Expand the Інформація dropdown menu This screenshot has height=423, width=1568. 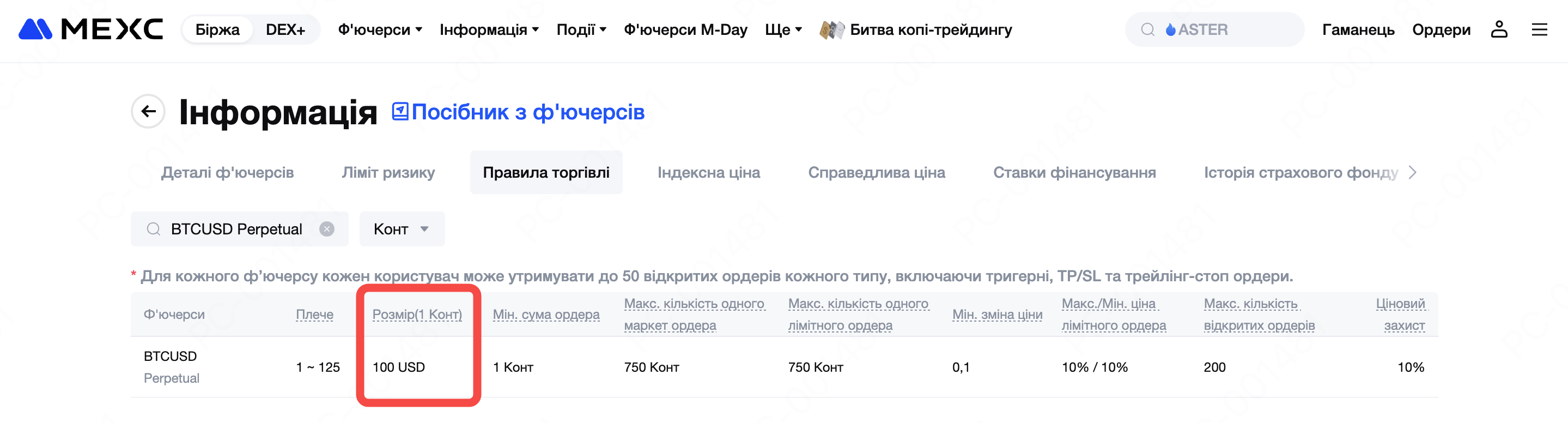coord(489,29)
